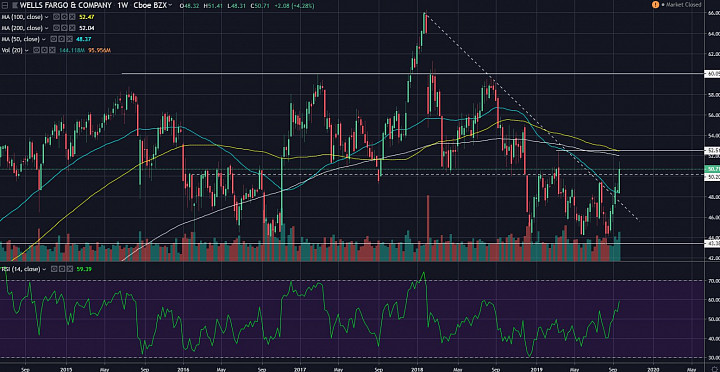Screen dimensions: 720x372
Task: Hide the MA (50, close) indicator
Action: pos(54,39)
